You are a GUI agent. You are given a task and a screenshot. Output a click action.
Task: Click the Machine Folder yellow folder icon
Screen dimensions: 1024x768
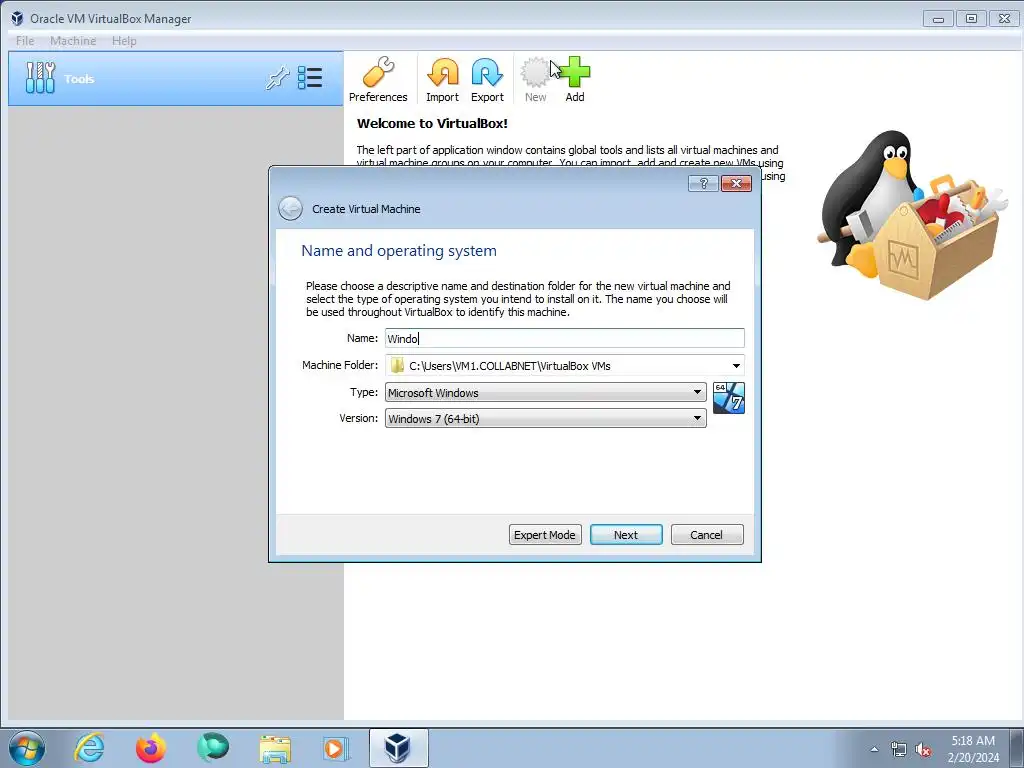point(397,366)
